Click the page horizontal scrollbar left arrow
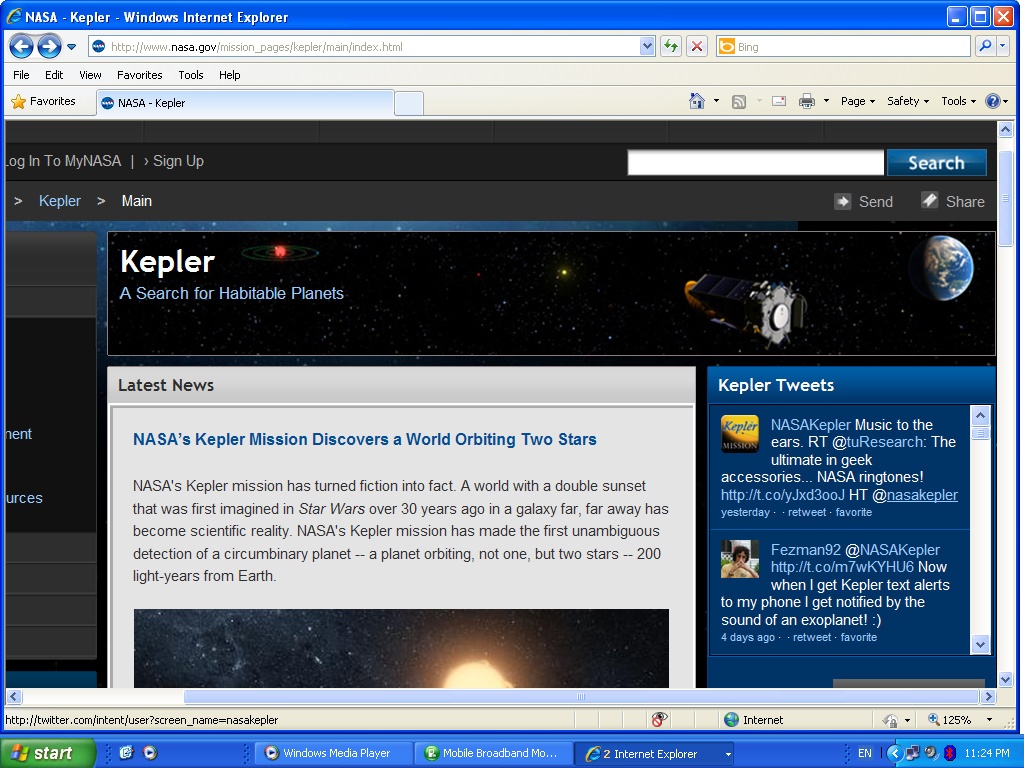This screenshot has width=1024, height=768. (14, 697)
